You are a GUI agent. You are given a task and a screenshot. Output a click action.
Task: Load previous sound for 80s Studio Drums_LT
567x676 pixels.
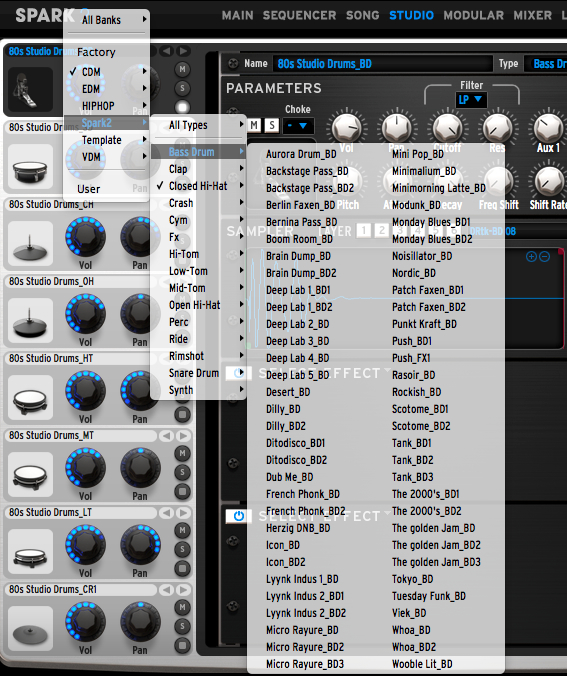tap(166, 513)
